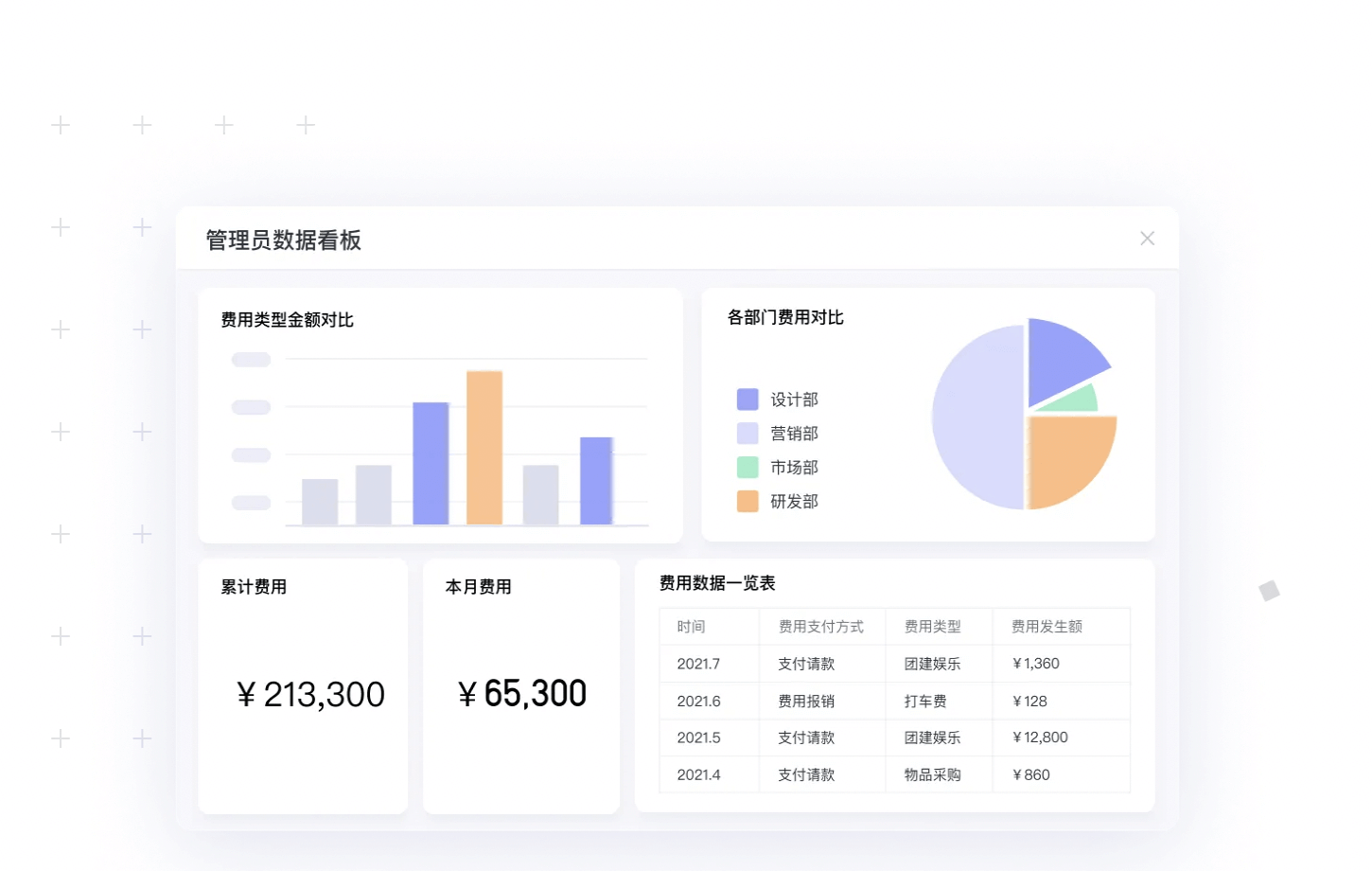Screen dimensions: 1372x871
Task: Click the 营销部 legend color swatch
Action: click(748, 434)
